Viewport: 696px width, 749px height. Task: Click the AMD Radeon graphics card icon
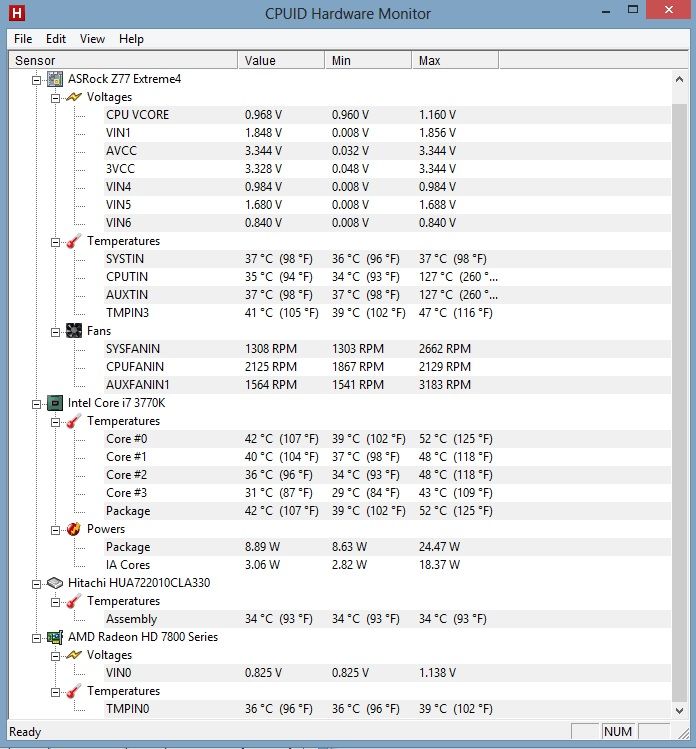[55, 637]
